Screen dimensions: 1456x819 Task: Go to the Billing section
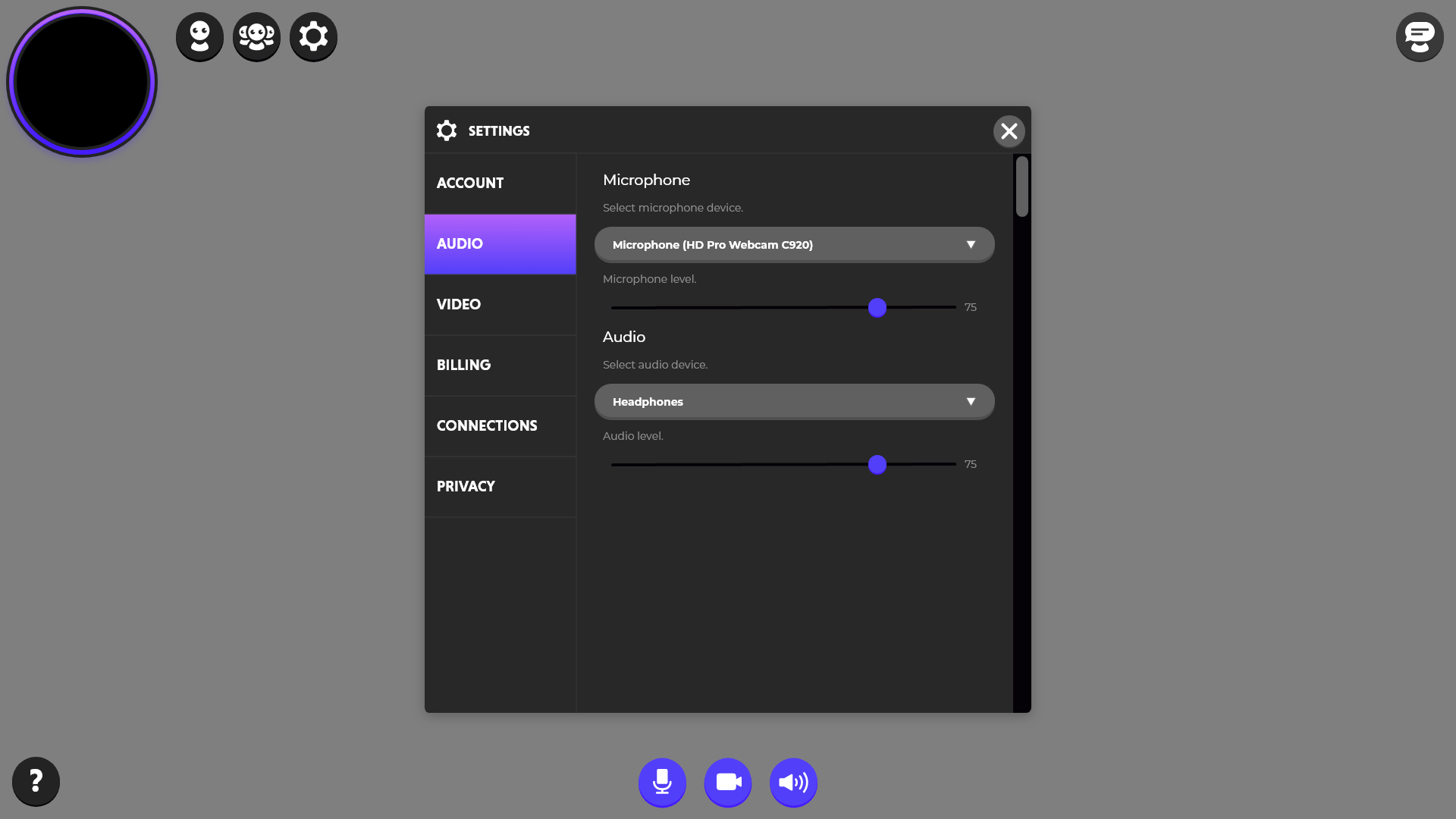(x=500, y=366)
